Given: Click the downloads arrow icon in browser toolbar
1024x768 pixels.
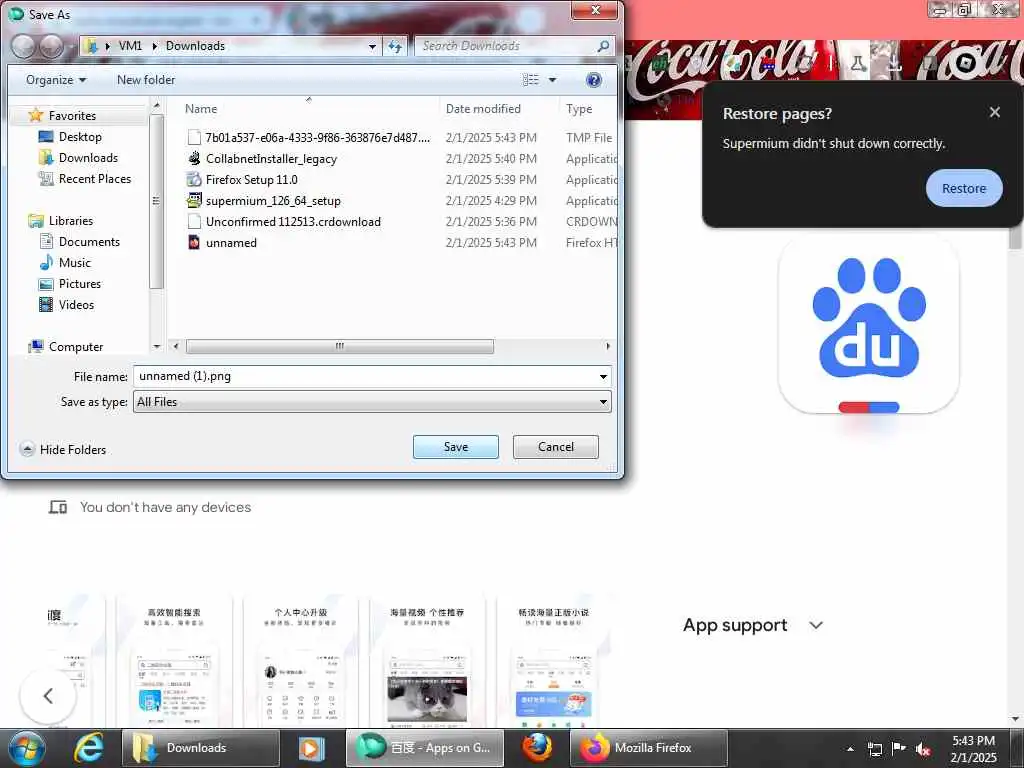Looking at the screenshot, I should [x=894, y=63].
